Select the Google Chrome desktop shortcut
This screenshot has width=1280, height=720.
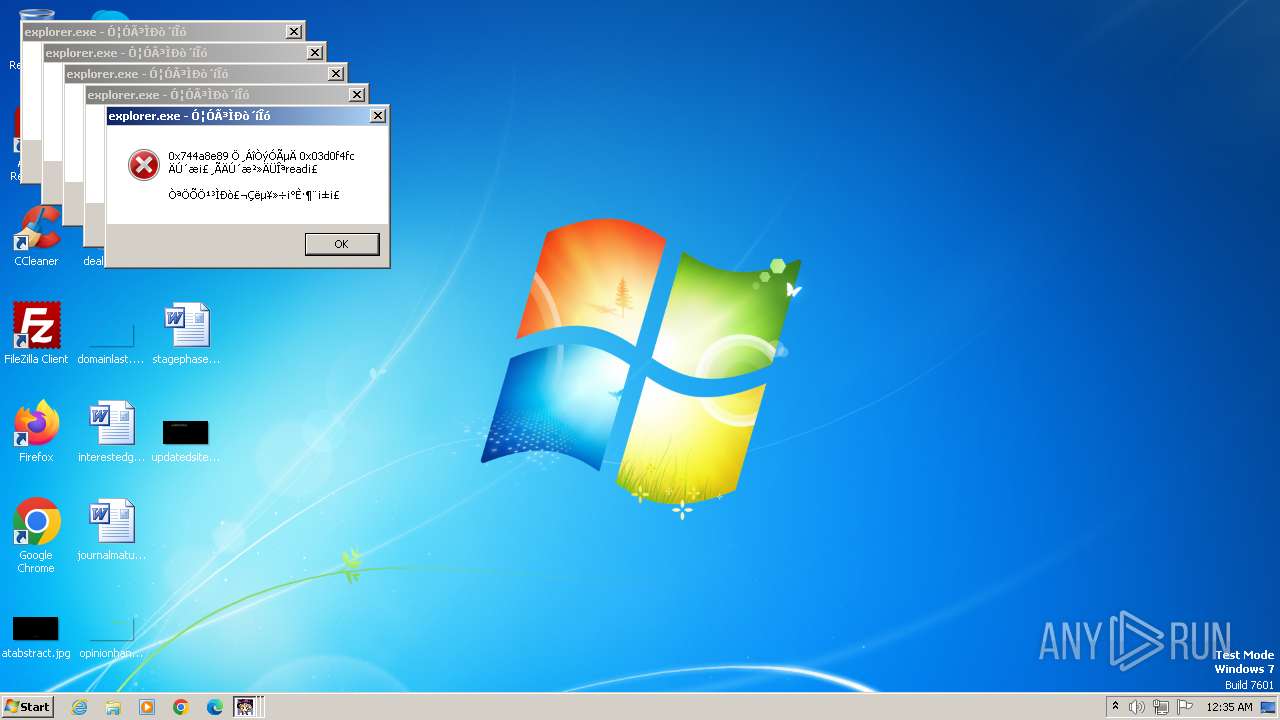pyautogui.click(x=36, y=536)
